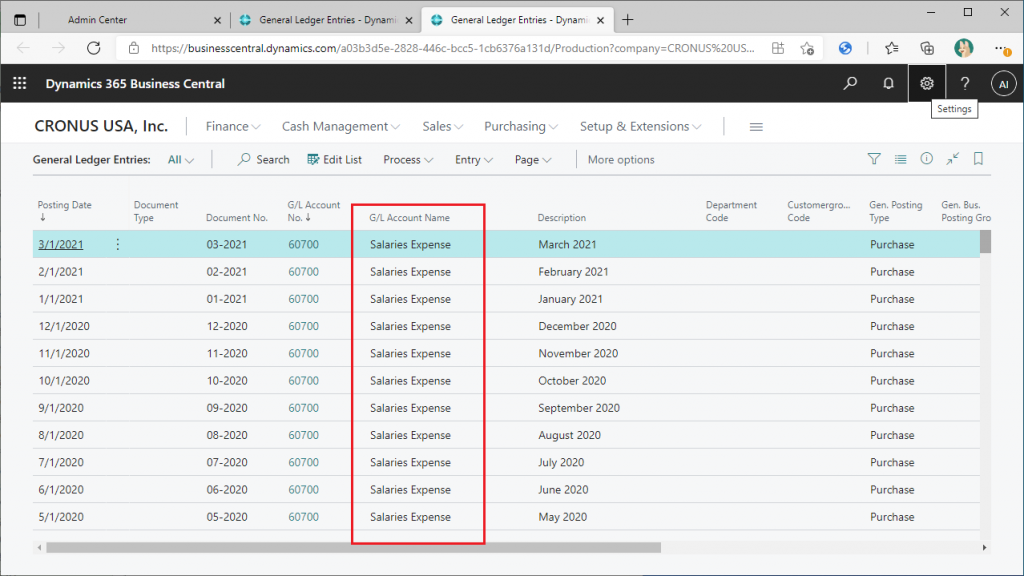Expand the Cash Management menu

click(340, 126)
